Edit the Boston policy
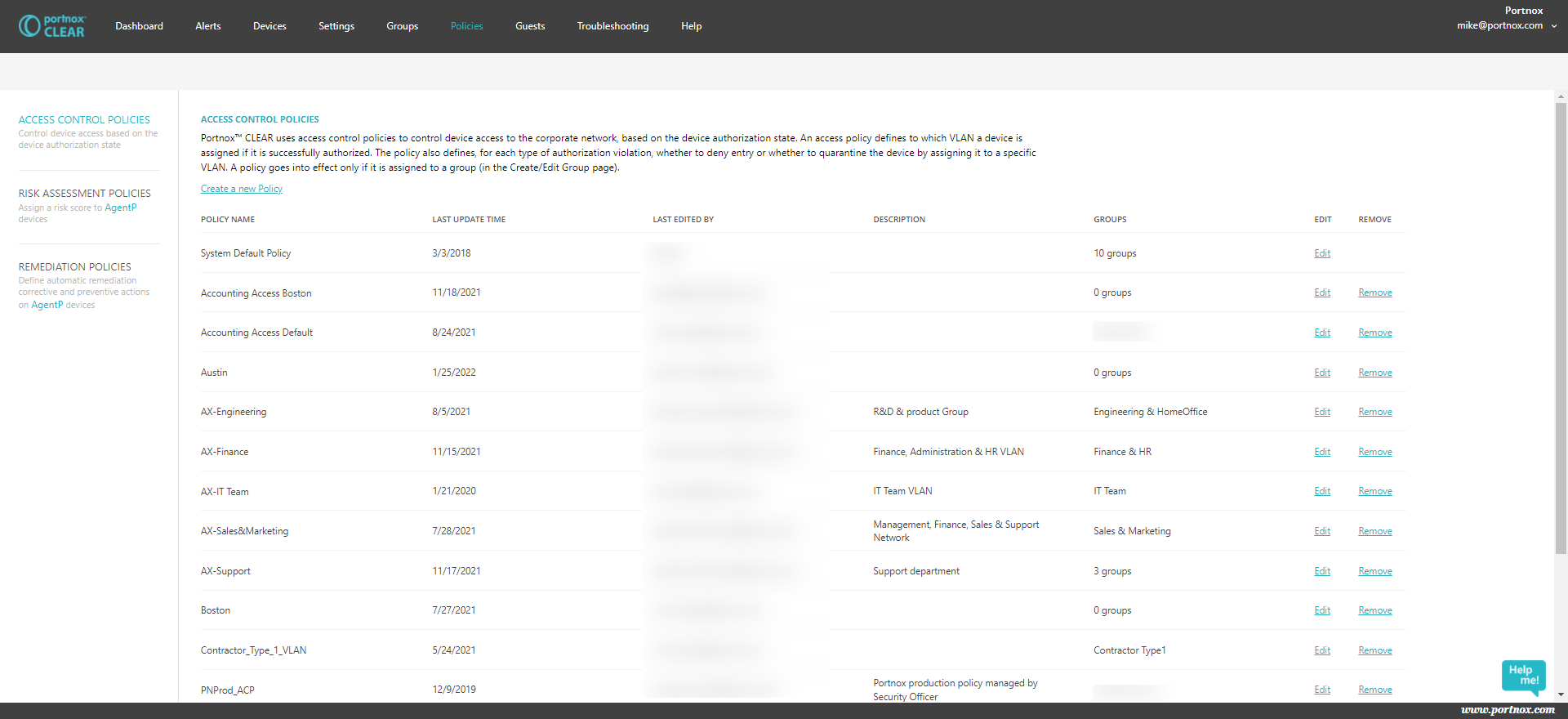The width and height of the screenshot is (1568, 719). [1322, 610]
